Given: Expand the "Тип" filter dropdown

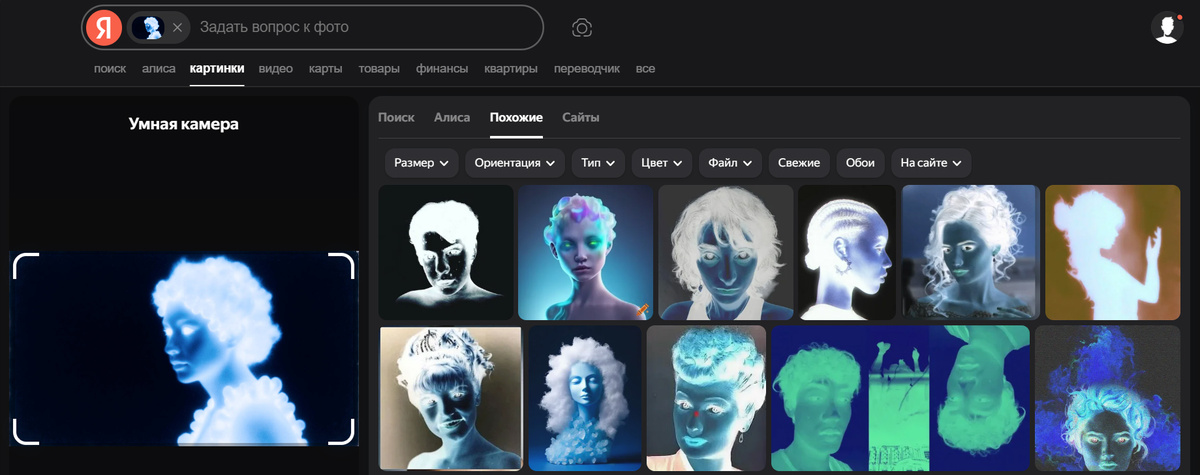Looking at the screenshot, I should tap(598, 163).
